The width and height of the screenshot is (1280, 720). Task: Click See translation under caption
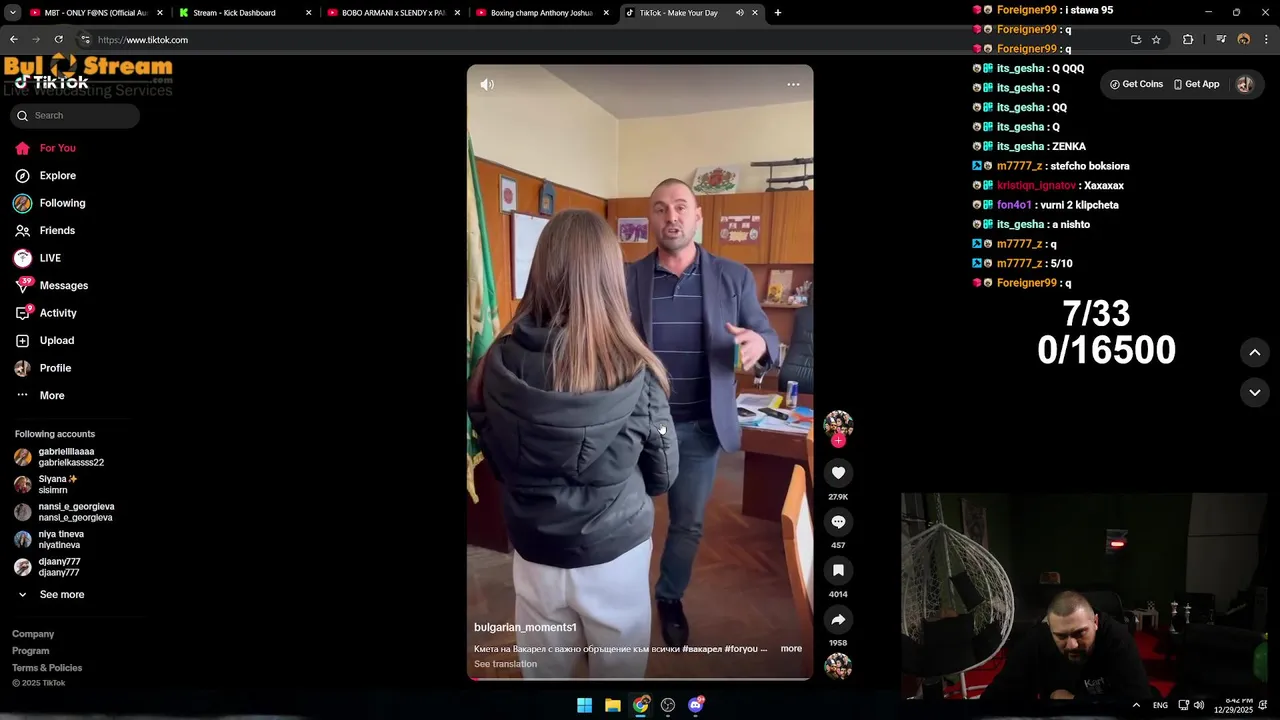pos(505,664)
